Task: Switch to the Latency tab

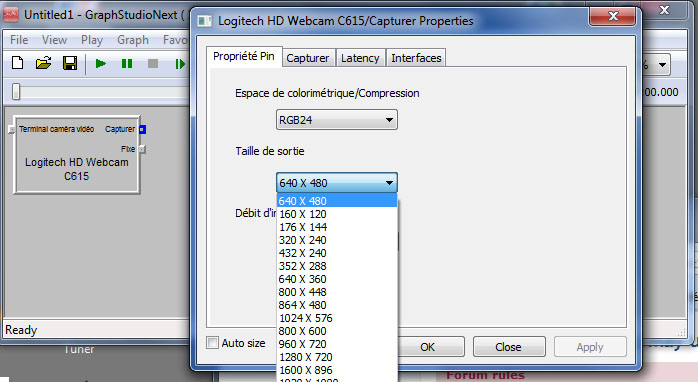Action: click(x=360, y=58)
